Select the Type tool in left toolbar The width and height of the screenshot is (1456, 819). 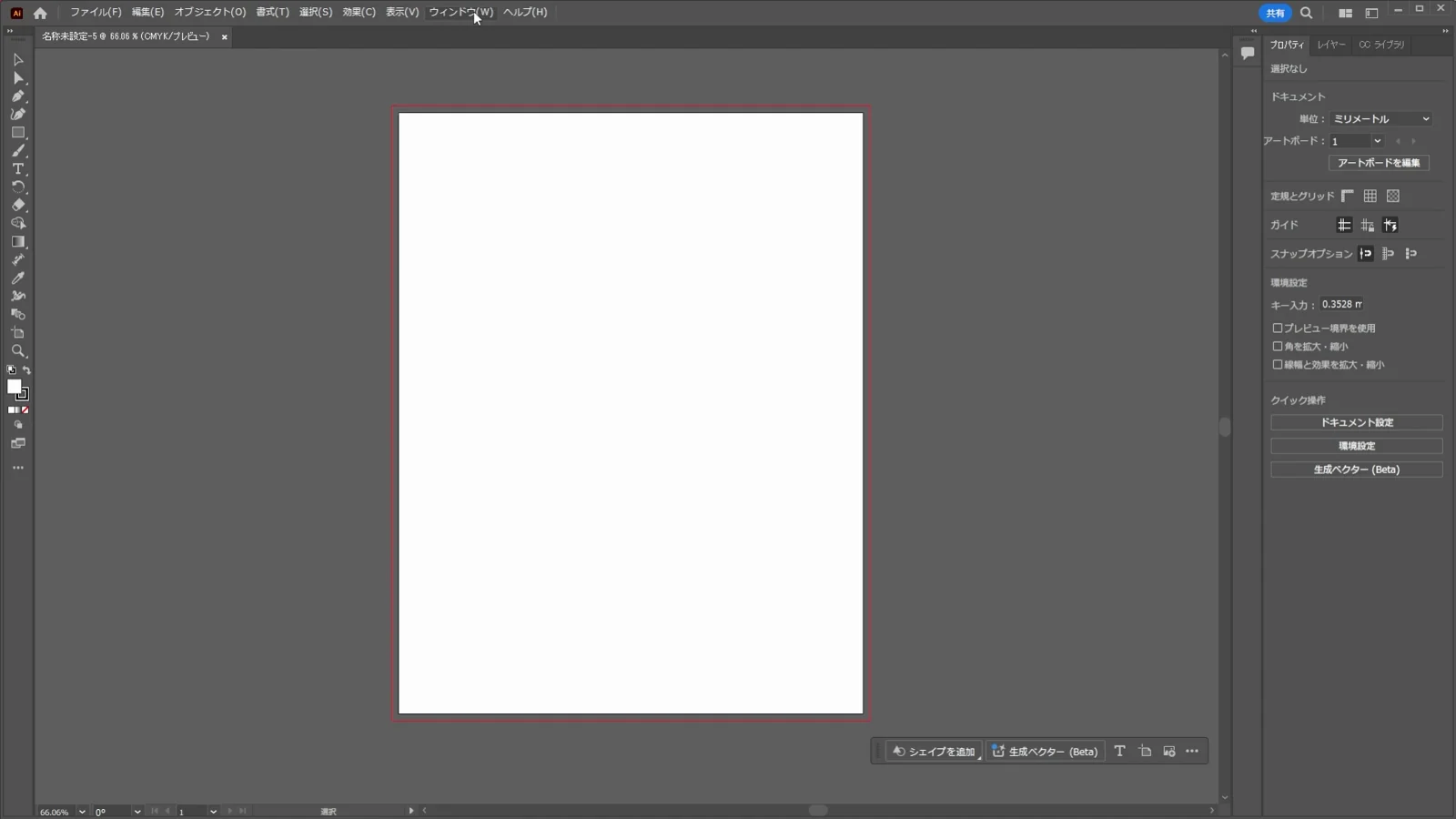(x=17, y=168)
